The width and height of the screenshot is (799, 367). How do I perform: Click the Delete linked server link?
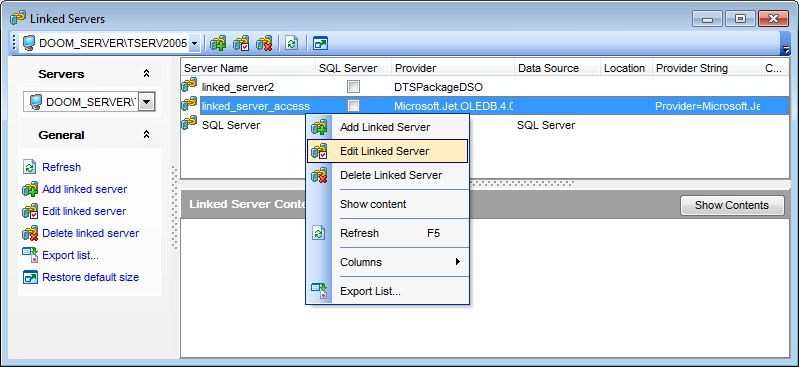coord(91,233)
